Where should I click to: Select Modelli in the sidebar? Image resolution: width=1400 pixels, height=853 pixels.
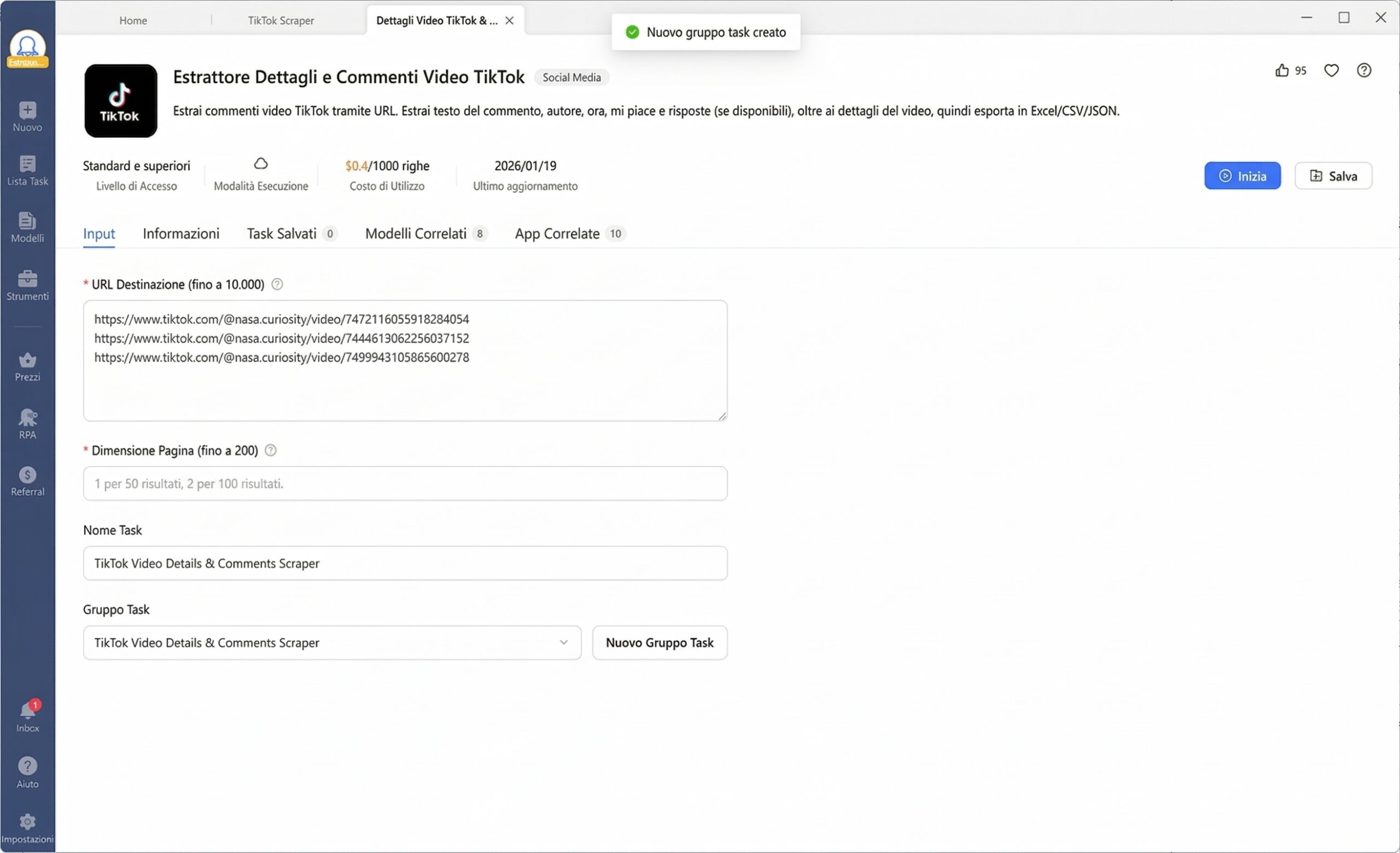pyautogui.click(x=27, y=227)
